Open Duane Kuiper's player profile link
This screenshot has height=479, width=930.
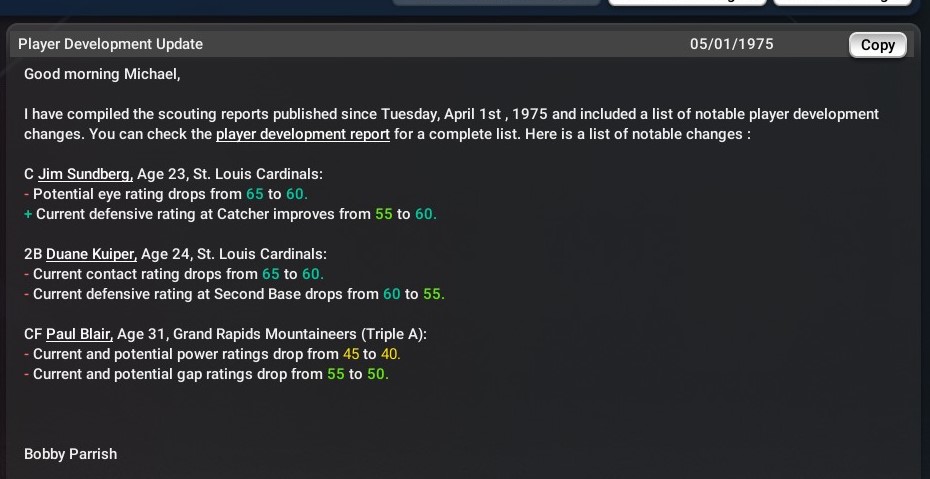tap(90, 254)
